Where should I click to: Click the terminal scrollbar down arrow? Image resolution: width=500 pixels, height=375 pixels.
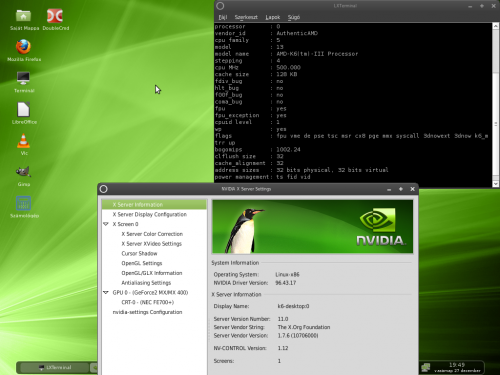(496, 184)
